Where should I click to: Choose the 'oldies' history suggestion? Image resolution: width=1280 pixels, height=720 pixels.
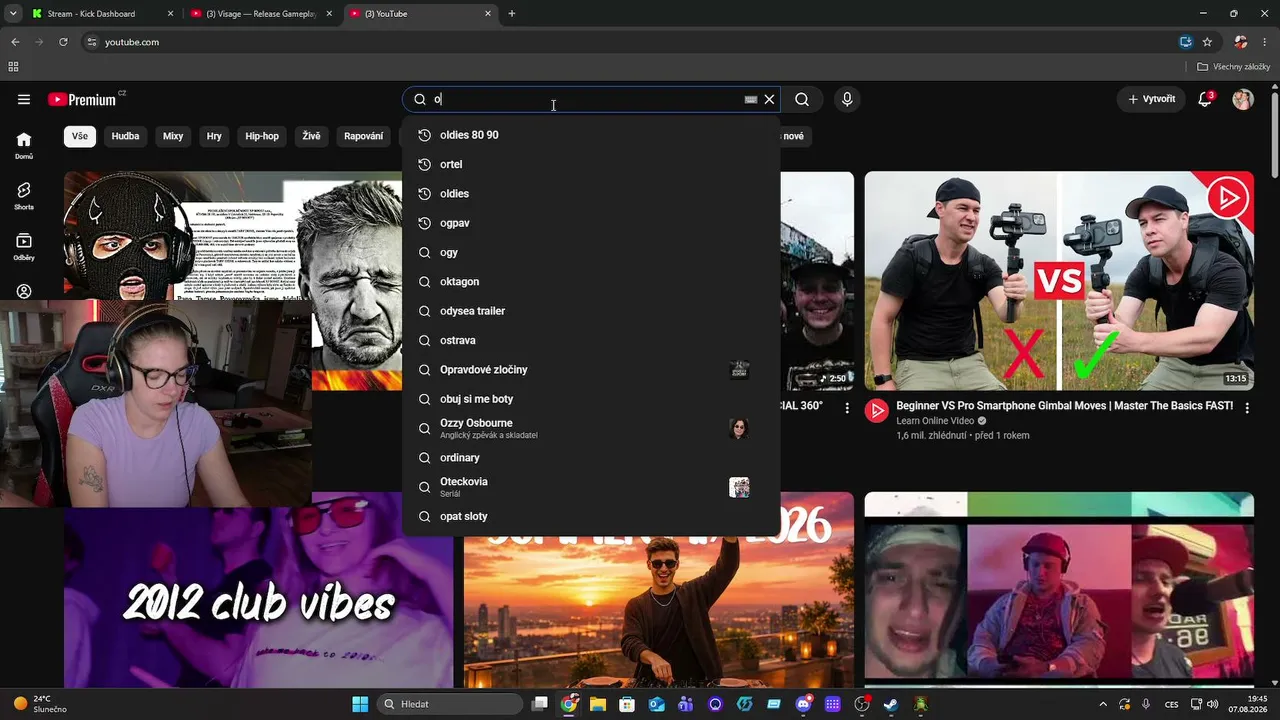click(x=591, y=194)
